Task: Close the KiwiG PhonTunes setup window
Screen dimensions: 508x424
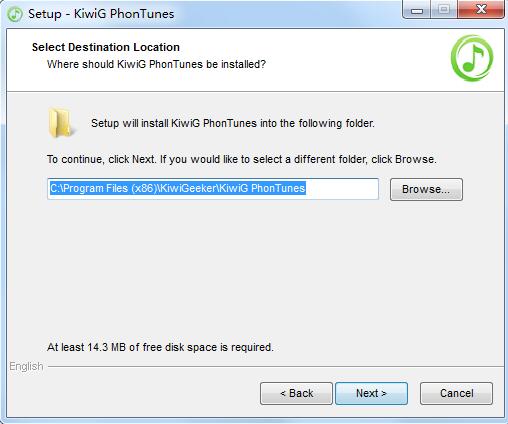Action: (x=481, y=10)
